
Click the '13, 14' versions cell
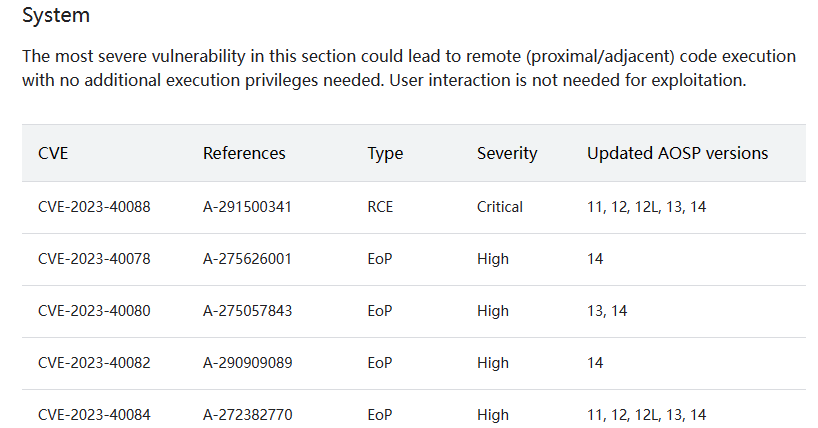pos(607,311)
